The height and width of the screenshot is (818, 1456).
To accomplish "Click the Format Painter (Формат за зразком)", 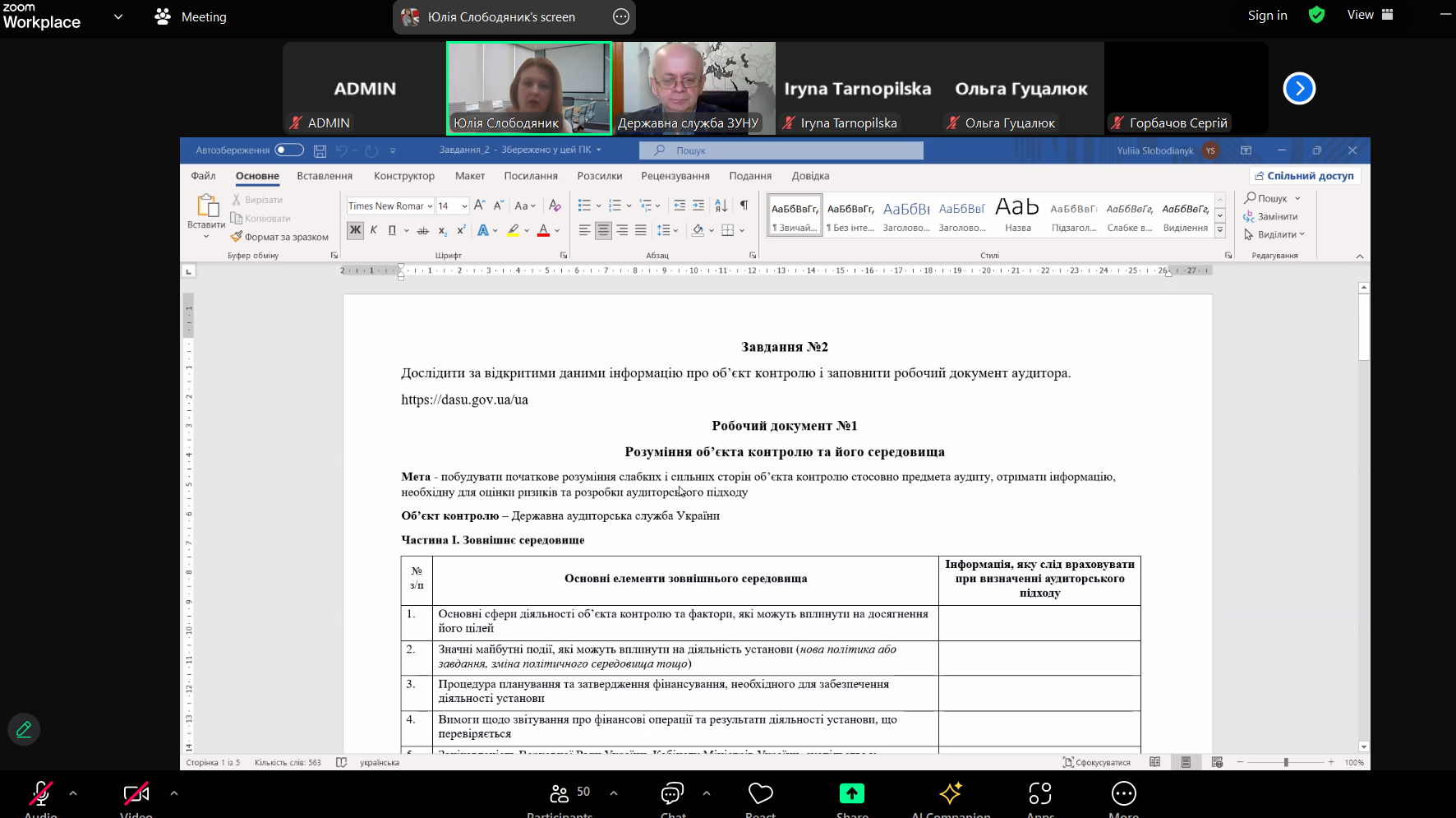I will click(x=279, y=237).
